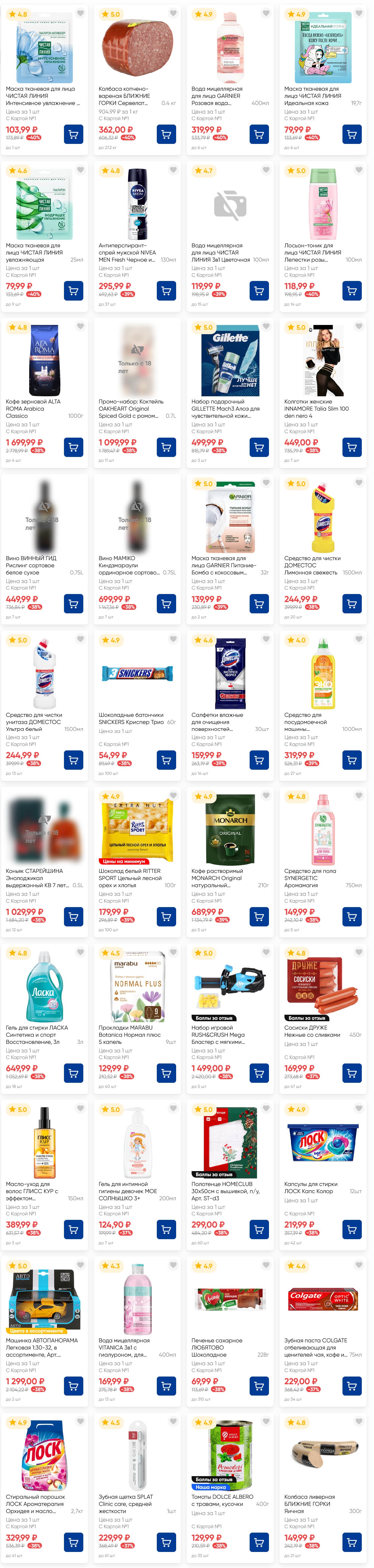Favorite the Ritter Sport chocolate
The image size is (374, 1568).
(173, 796)
